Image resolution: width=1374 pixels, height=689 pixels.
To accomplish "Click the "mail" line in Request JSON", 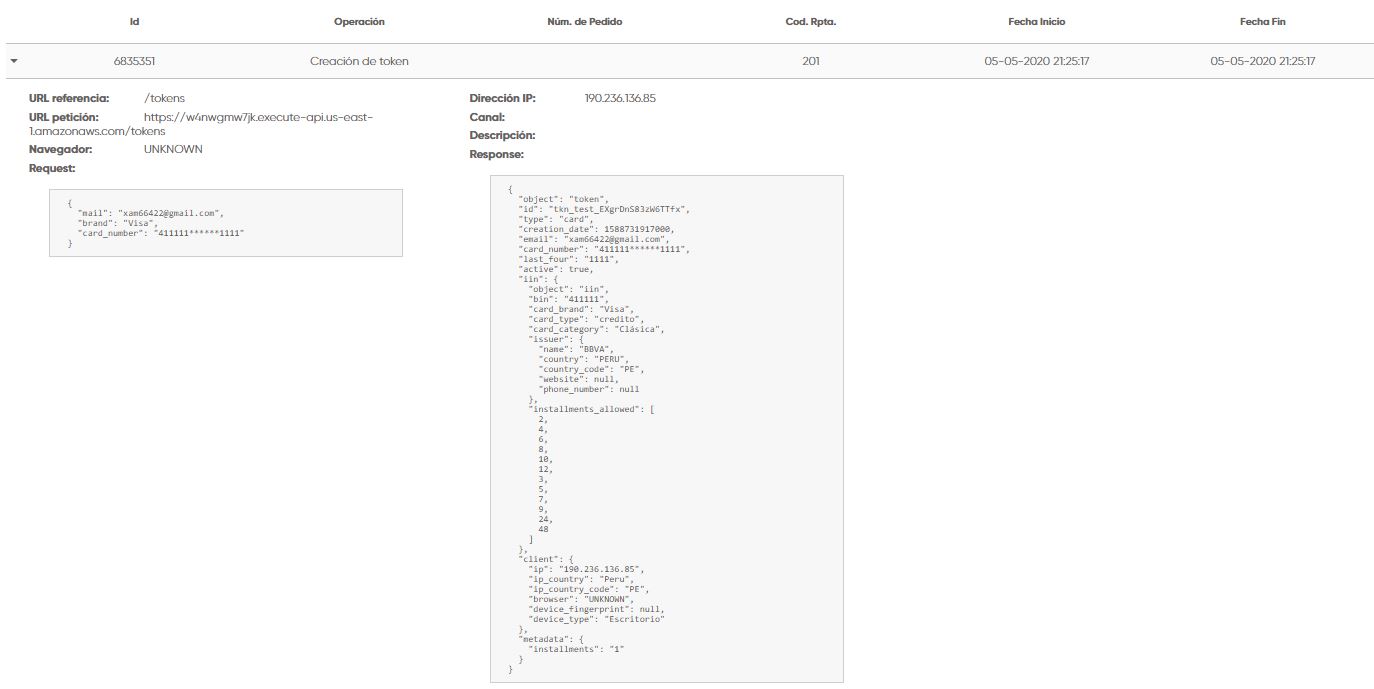I will tap(150, 213).
